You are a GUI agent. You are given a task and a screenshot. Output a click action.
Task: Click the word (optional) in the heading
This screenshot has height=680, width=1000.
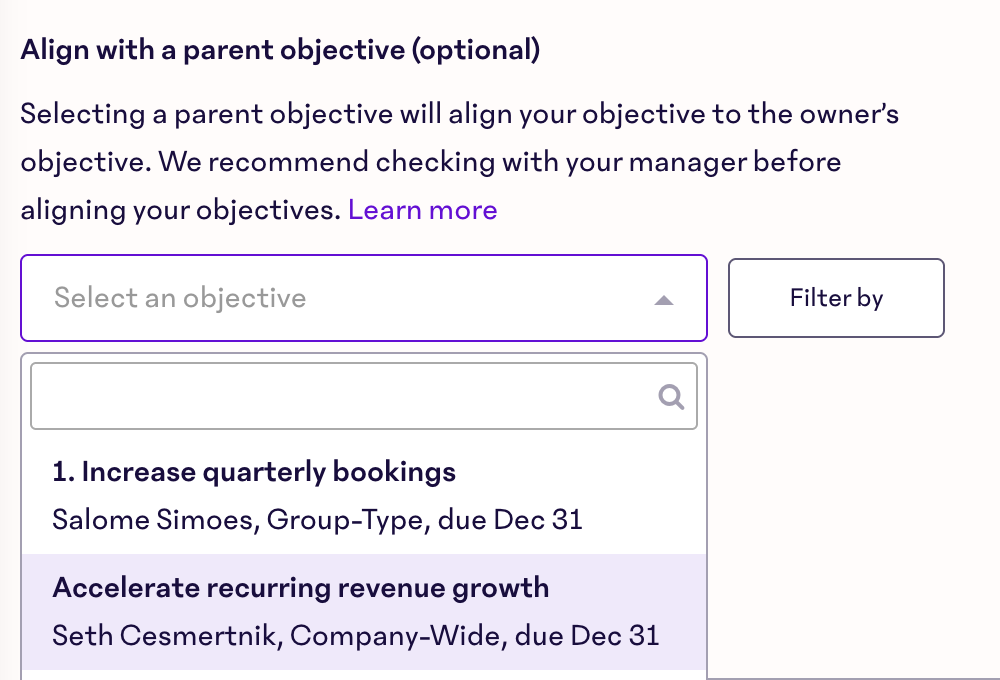click(475, 50)
